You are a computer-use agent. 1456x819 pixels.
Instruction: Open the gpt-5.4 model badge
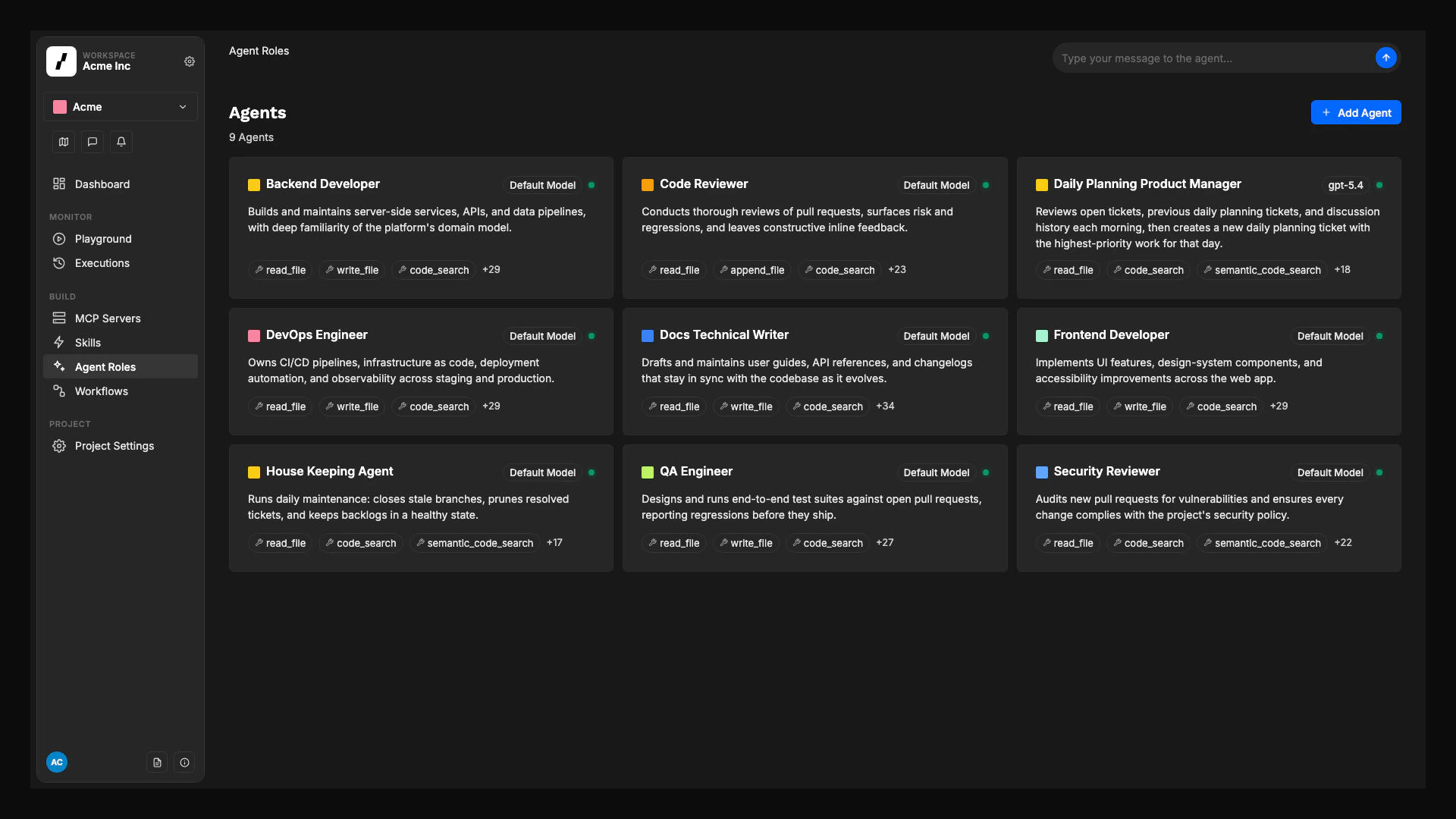tap(1345, 185)
